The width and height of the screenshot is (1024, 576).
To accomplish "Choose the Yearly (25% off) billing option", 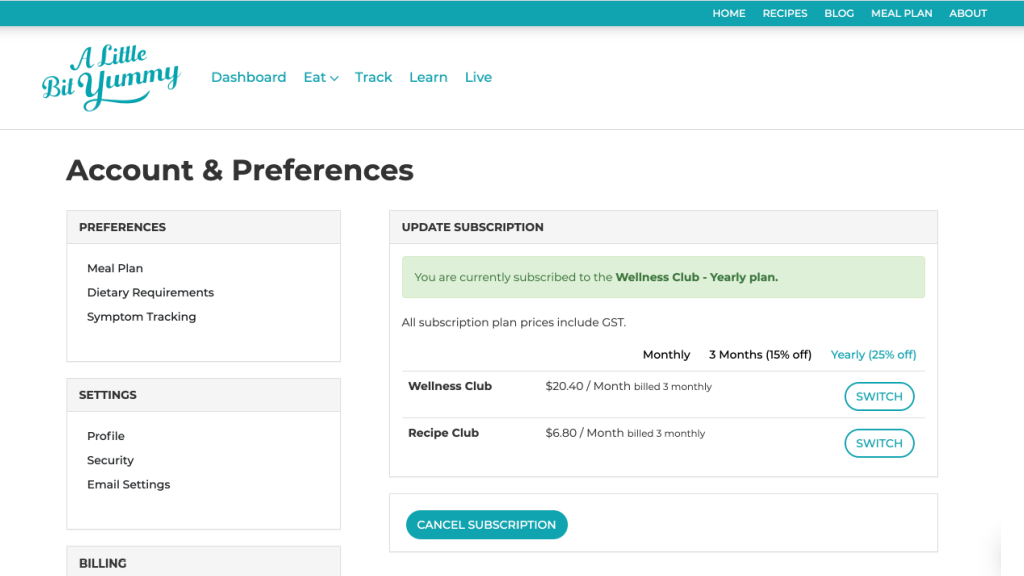I will 873,355.
